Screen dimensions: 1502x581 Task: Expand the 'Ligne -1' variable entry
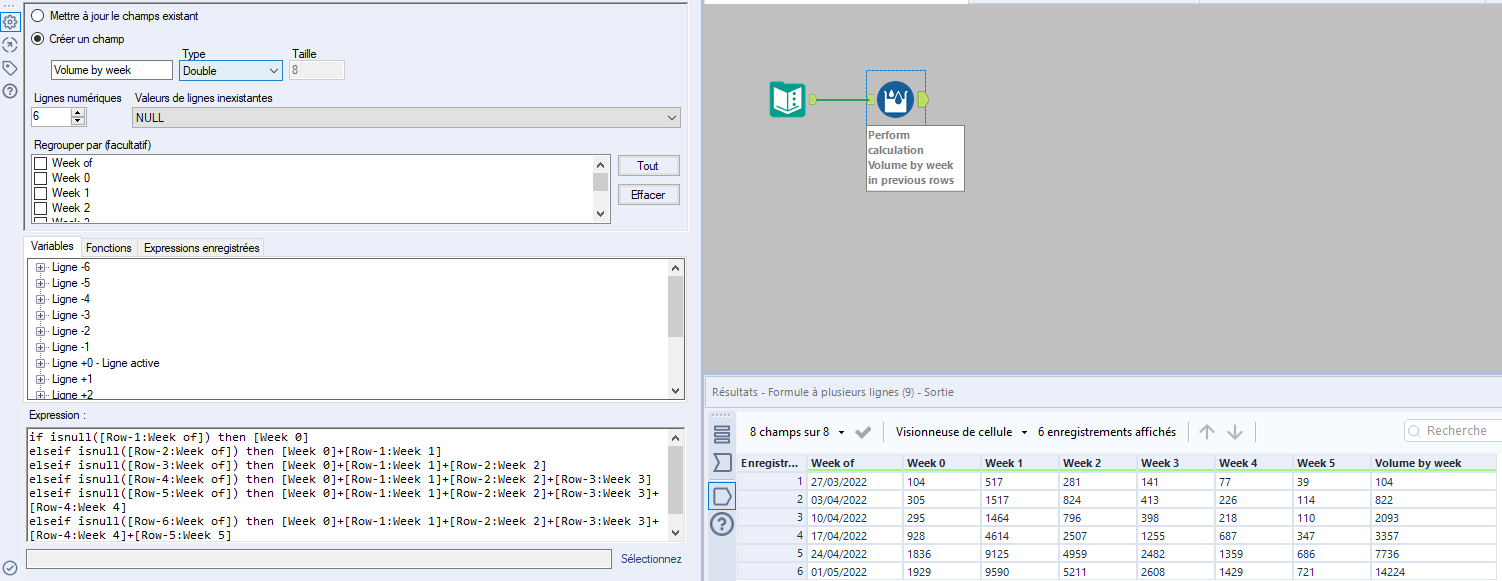tap(41, 346)
